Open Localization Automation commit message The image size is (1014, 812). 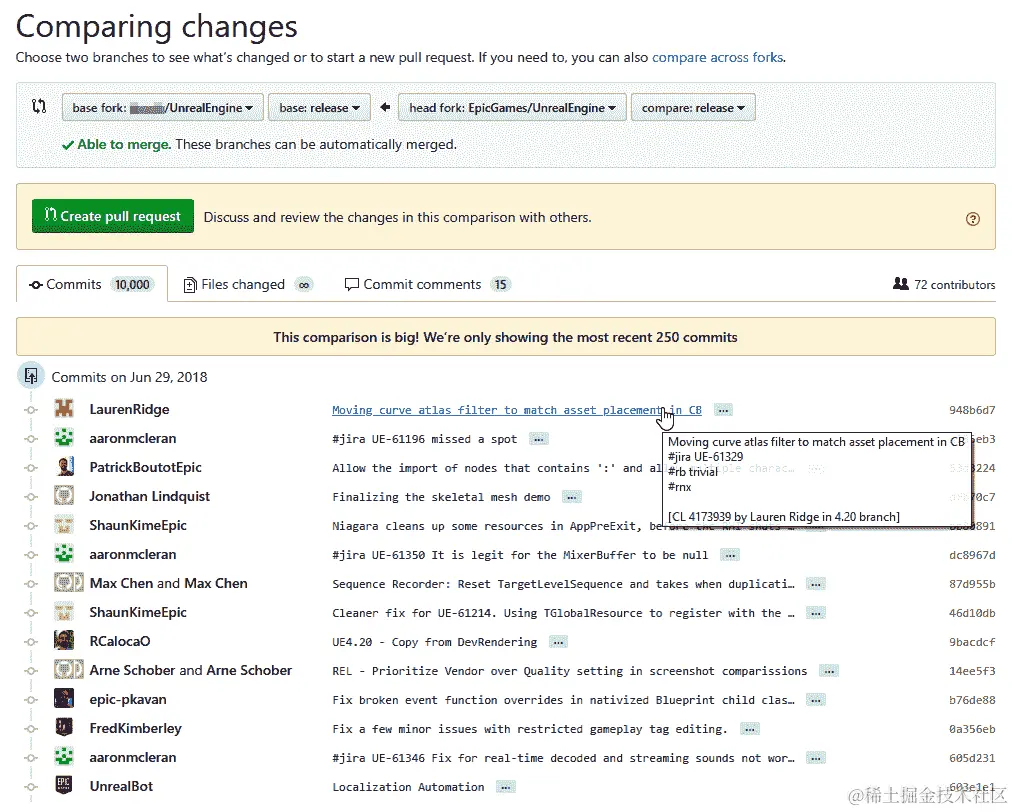coord(408,787)
